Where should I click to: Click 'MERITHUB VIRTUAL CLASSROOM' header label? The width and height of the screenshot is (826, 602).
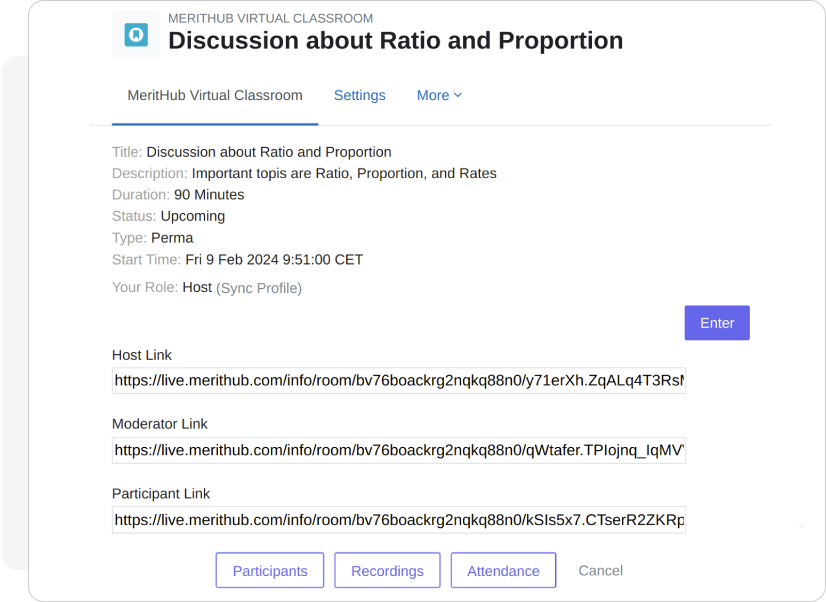coord(270,18)
